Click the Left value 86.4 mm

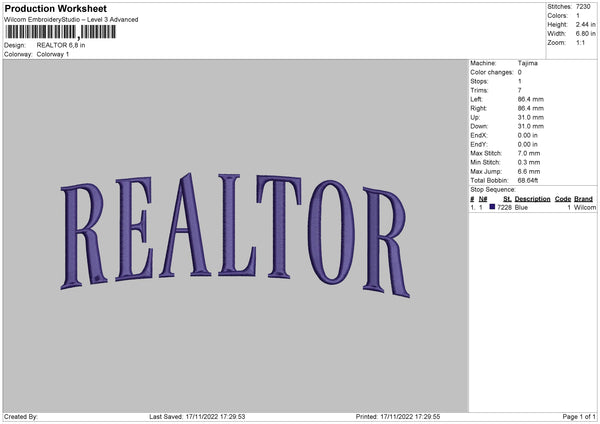pos(531,99)
